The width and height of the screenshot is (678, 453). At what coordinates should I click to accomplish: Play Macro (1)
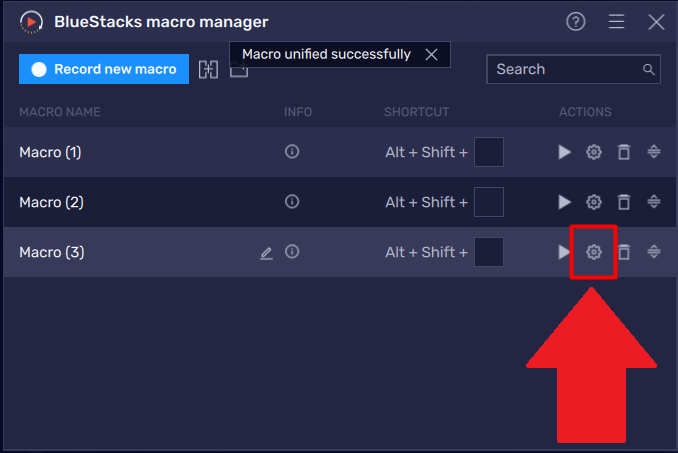pos(564,152)
